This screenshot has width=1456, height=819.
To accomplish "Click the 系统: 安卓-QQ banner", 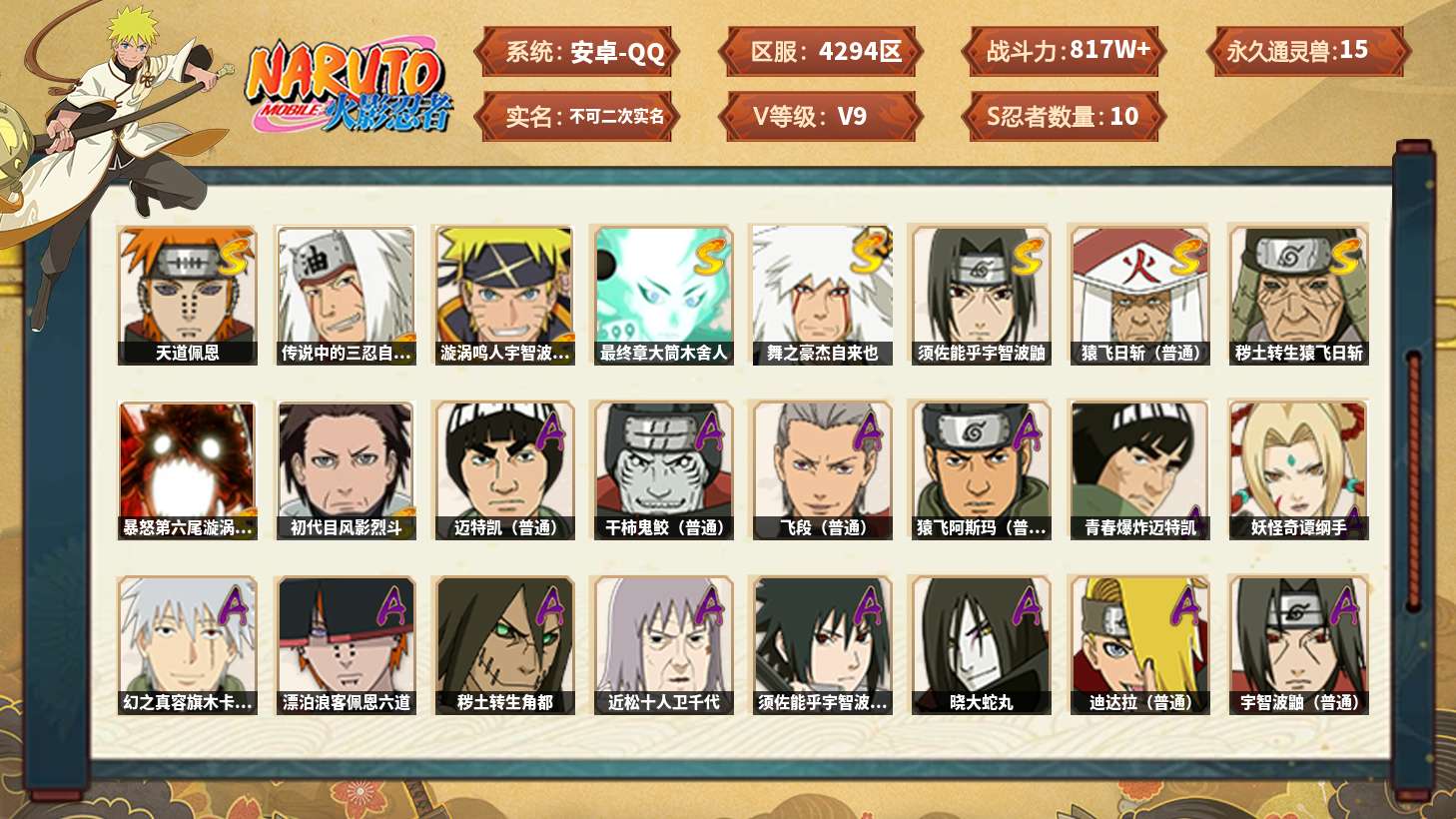I will coord(577,52).
